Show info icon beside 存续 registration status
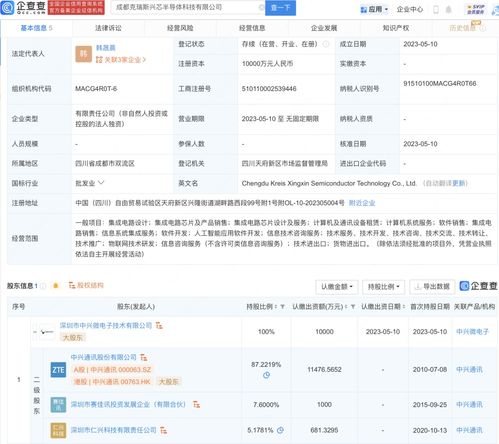The width and height of the screenshot is (499, 444). 326,44
